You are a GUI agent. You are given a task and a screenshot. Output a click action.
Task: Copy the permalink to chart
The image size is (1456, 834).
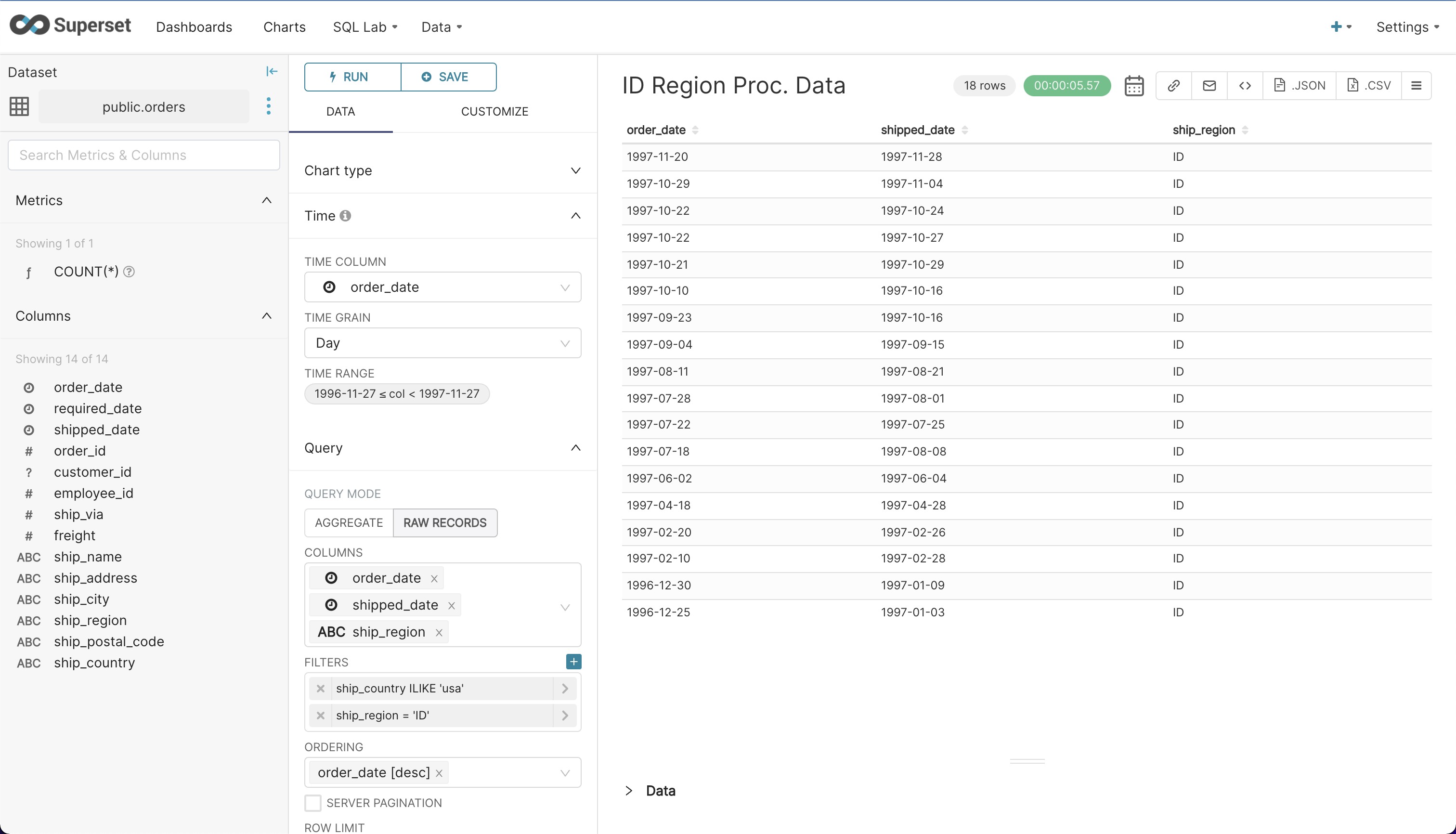(x=1173, y=85)
